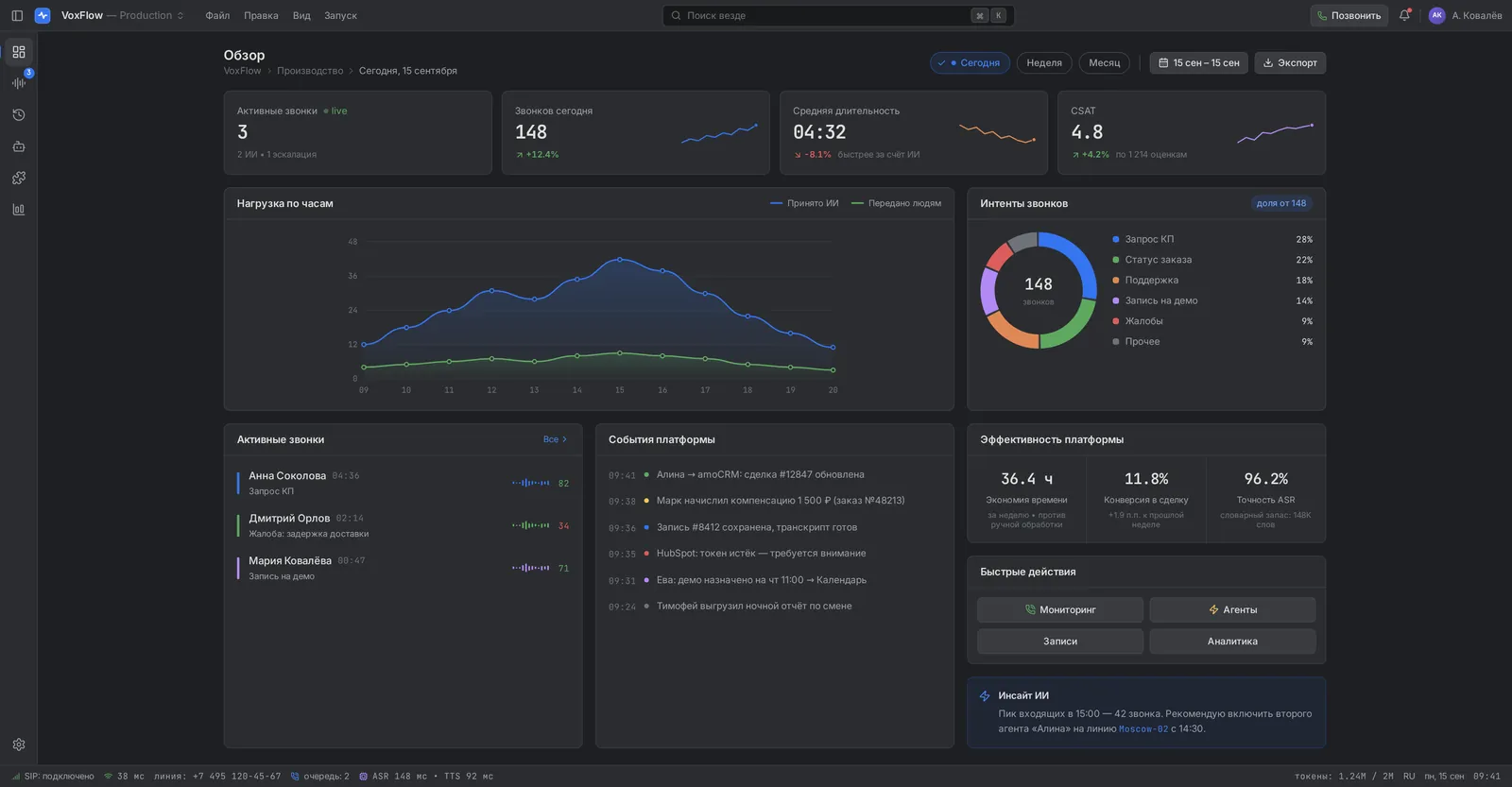Open the history sidebar icon
The image size is (1512, 787).
19,114
